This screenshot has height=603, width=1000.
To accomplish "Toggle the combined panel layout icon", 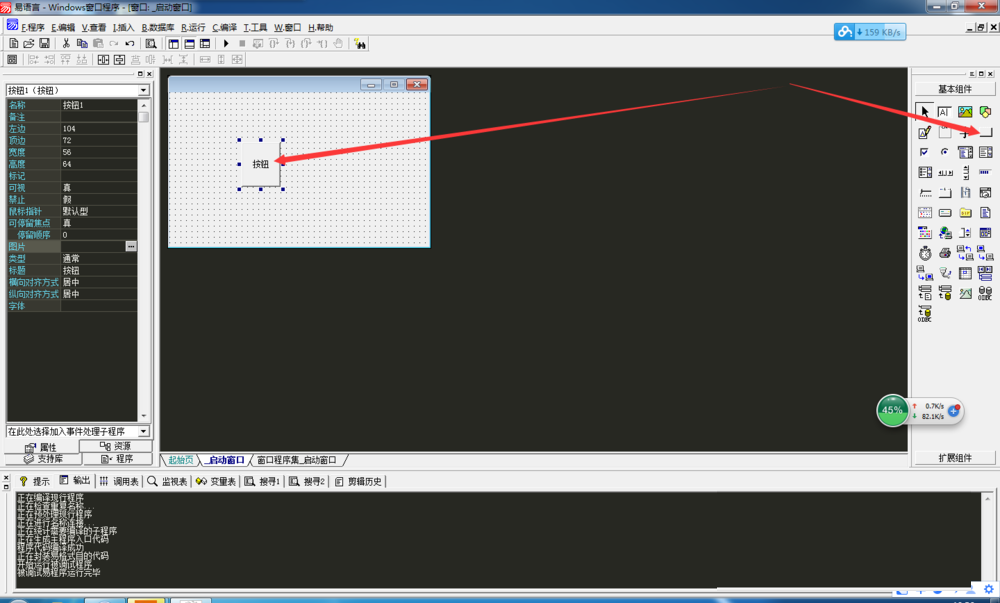I will click(x=205, y=43).
